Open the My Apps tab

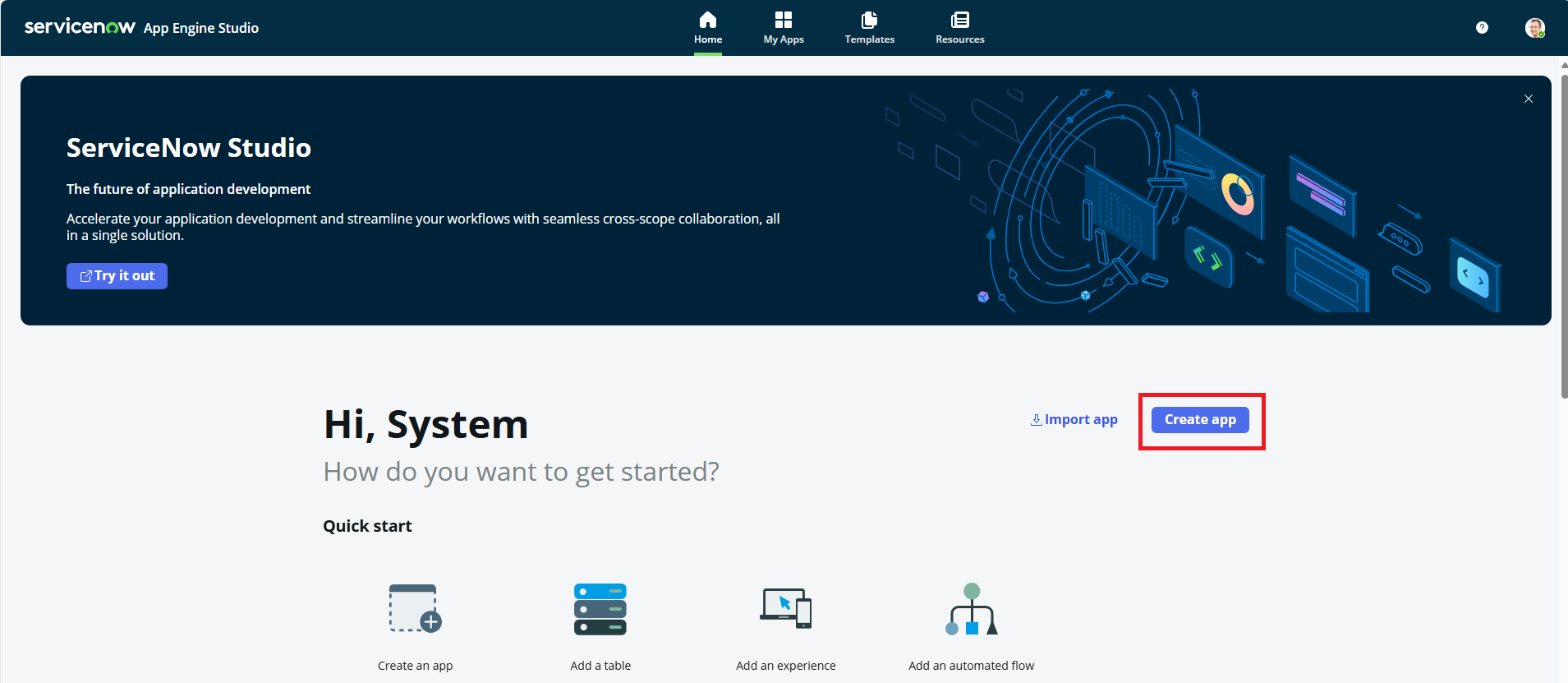pyautogui.click(x=783, y=28)
